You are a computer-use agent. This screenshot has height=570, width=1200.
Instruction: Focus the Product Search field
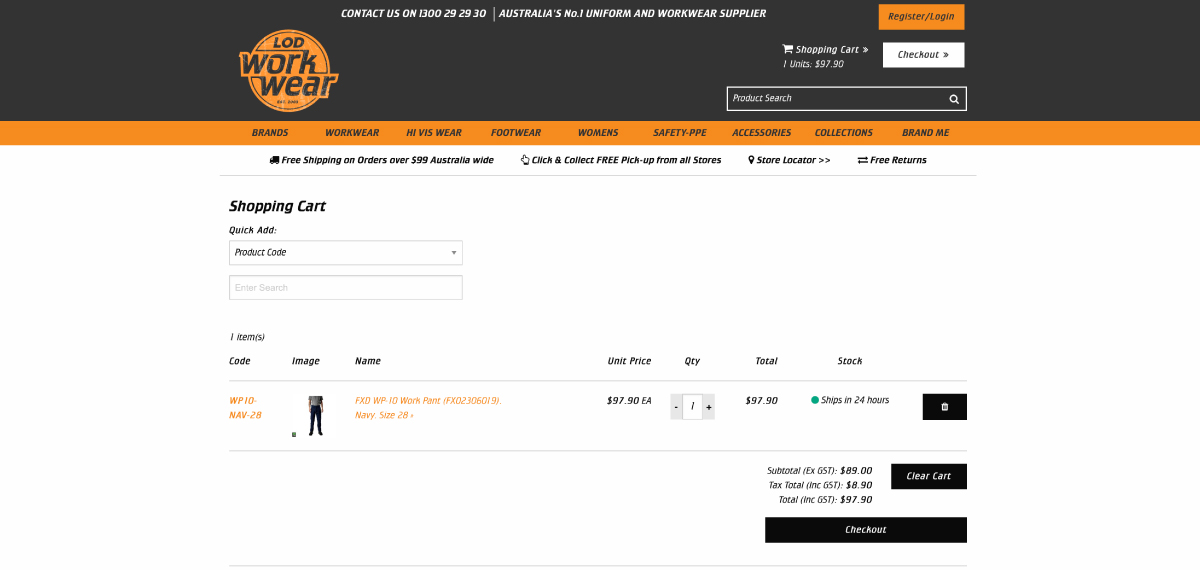coord(837,99)
